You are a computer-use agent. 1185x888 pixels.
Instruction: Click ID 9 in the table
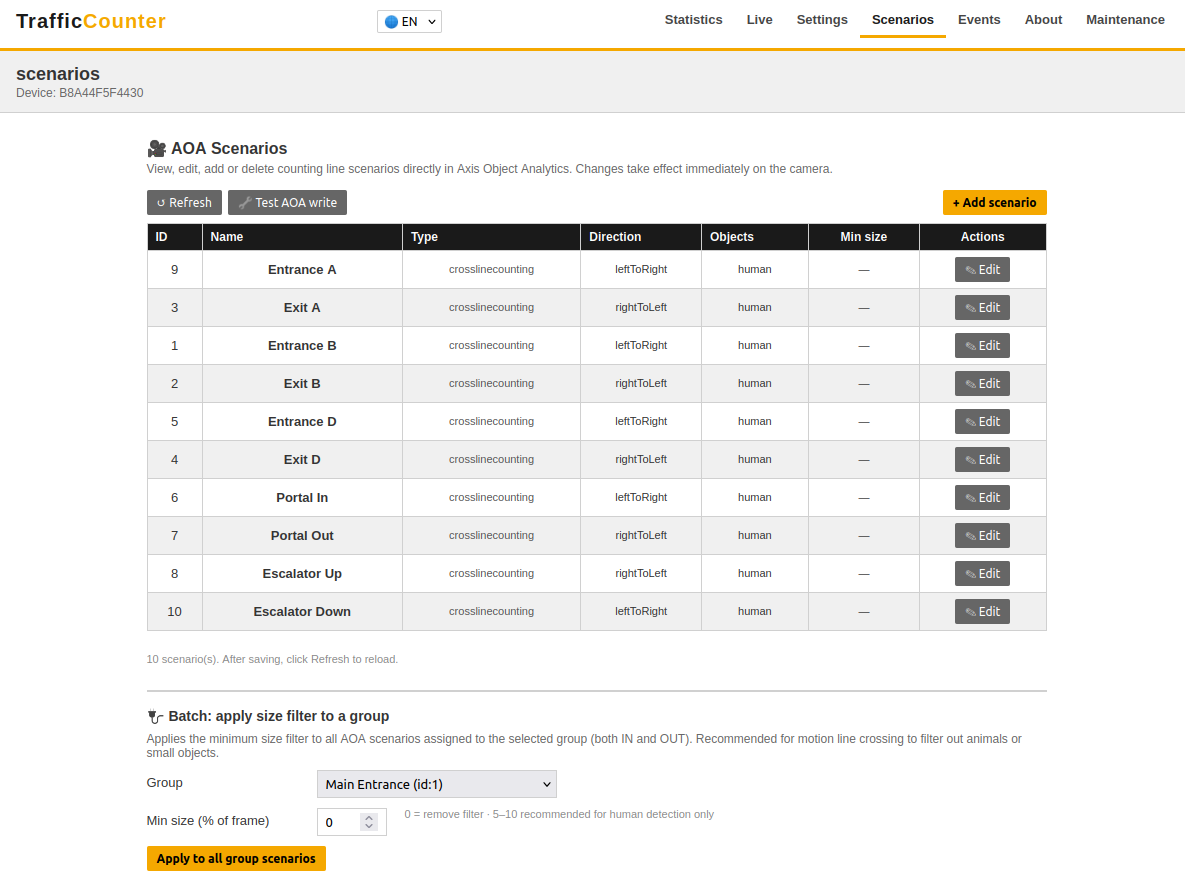(175, 270)
